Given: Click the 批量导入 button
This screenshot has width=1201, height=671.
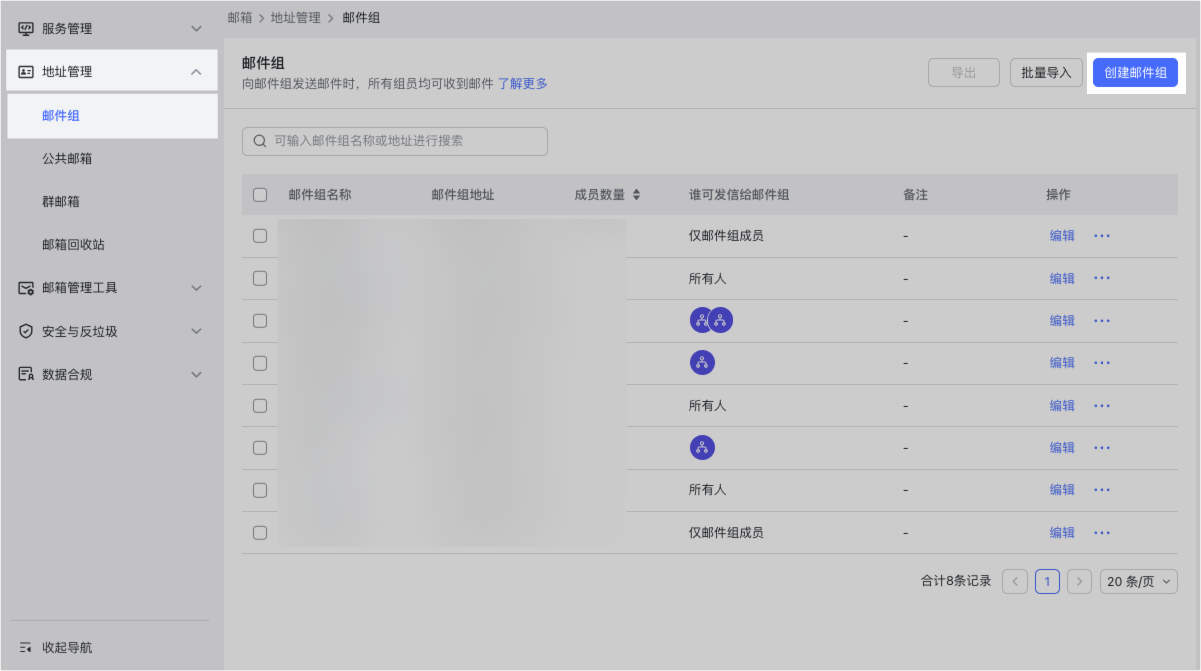Looking at the screenshot, I should point(1046,73).
